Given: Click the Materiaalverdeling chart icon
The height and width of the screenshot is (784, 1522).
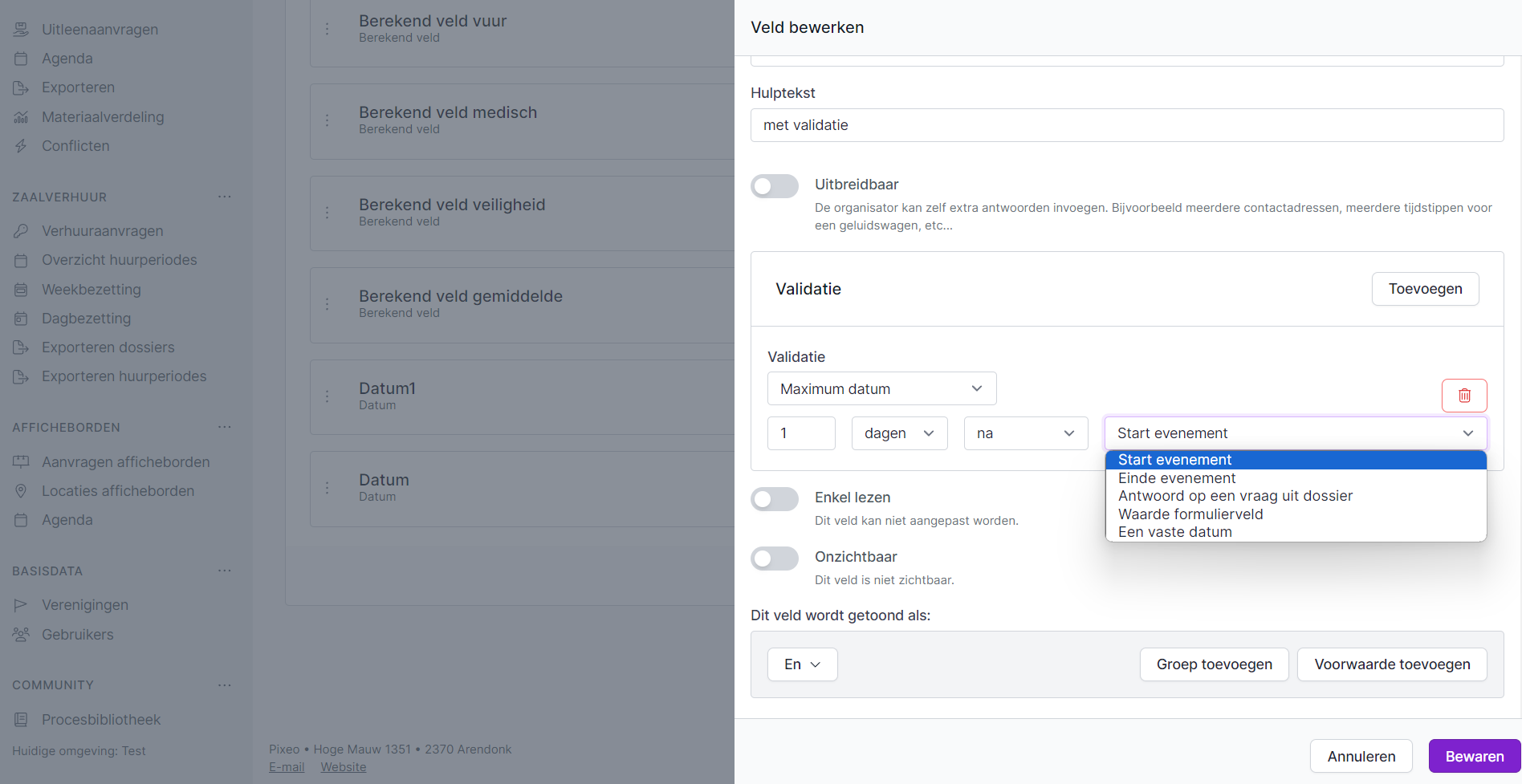Looking at the screenshot, I should 21,117.
